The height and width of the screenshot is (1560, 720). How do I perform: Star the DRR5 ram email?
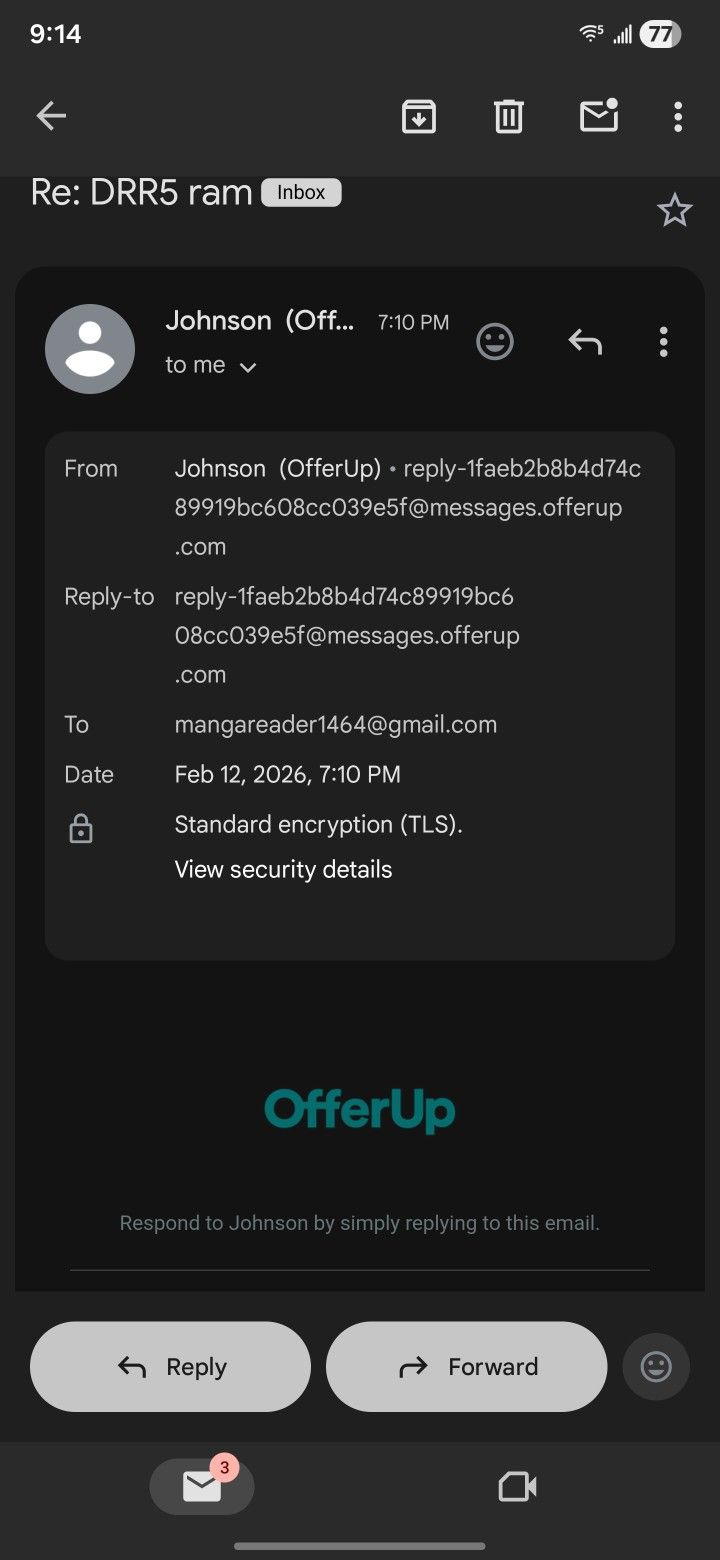click(674, 210)
